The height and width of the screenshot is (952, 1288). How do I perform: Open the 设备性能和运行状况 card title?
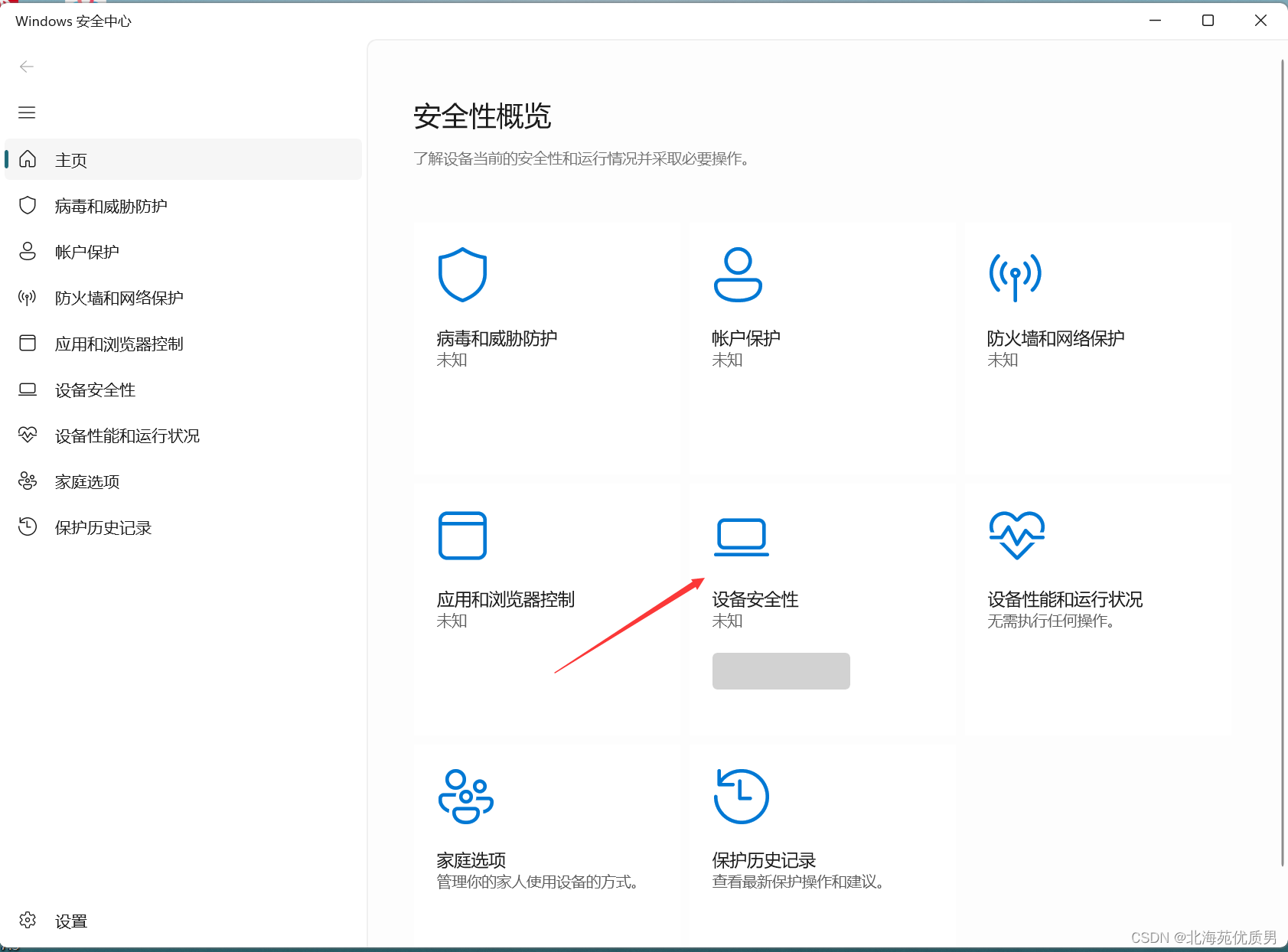coord(1065,599)
